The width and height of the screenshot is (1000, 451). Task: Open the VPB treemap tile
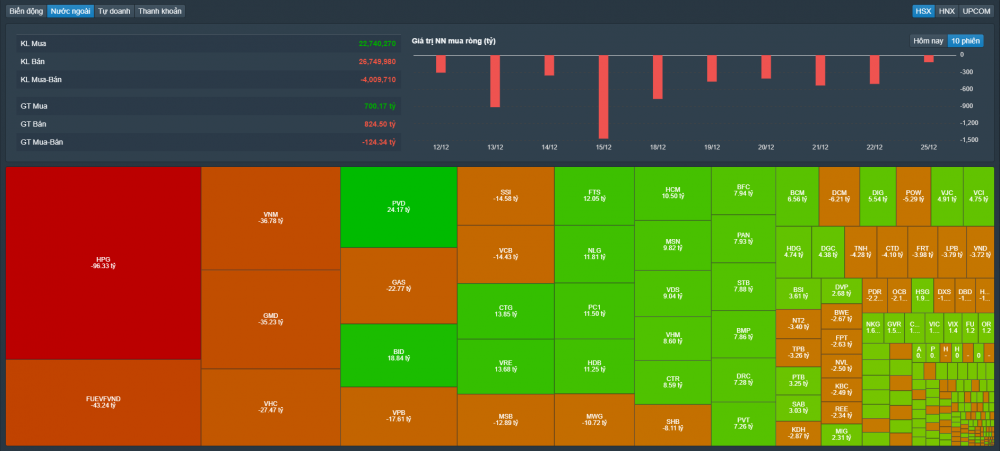pyautogui.click(x=399, y=416)
